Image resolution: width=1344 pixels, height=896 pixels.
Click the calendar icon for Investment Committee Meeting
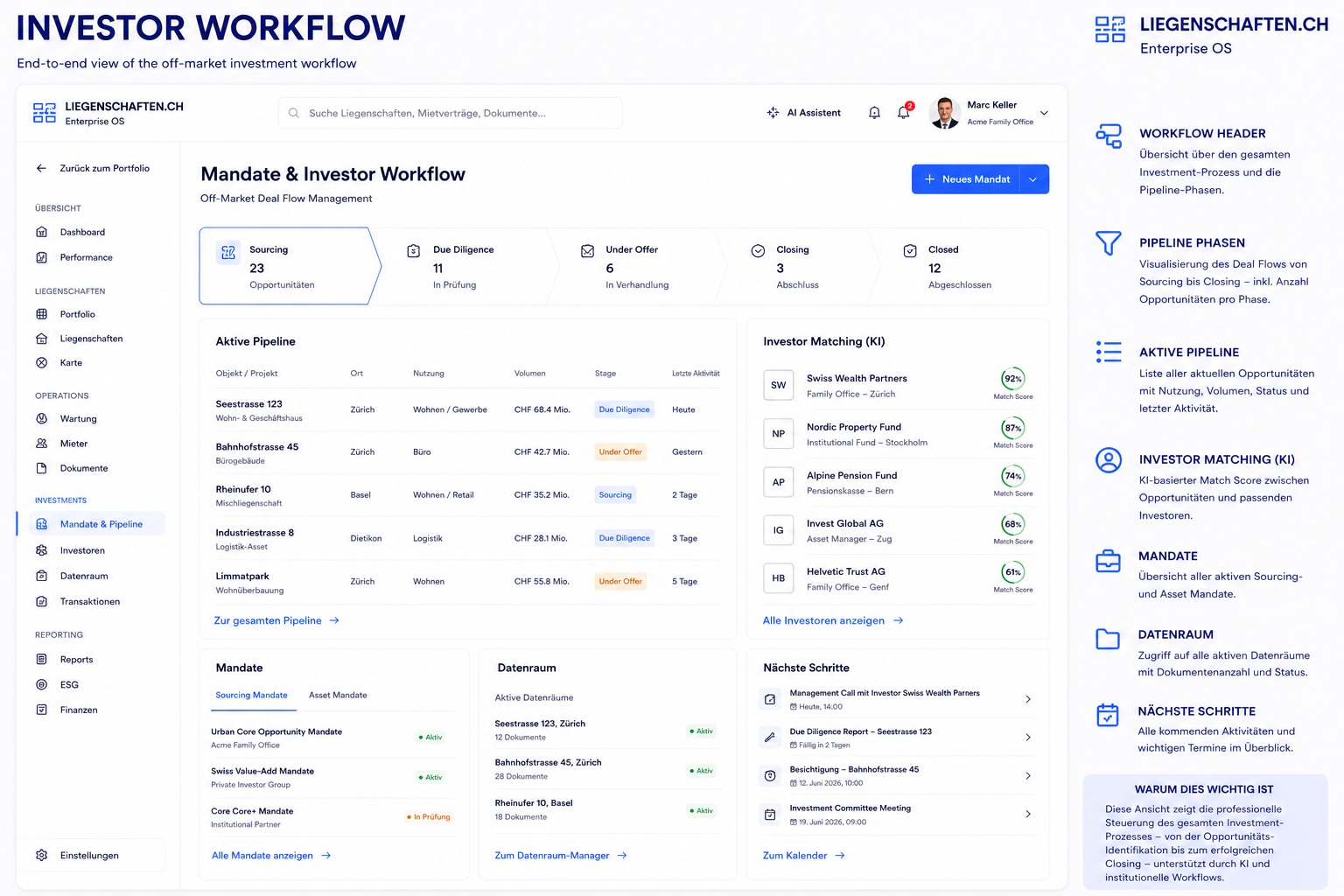click(x=770, y=815)
